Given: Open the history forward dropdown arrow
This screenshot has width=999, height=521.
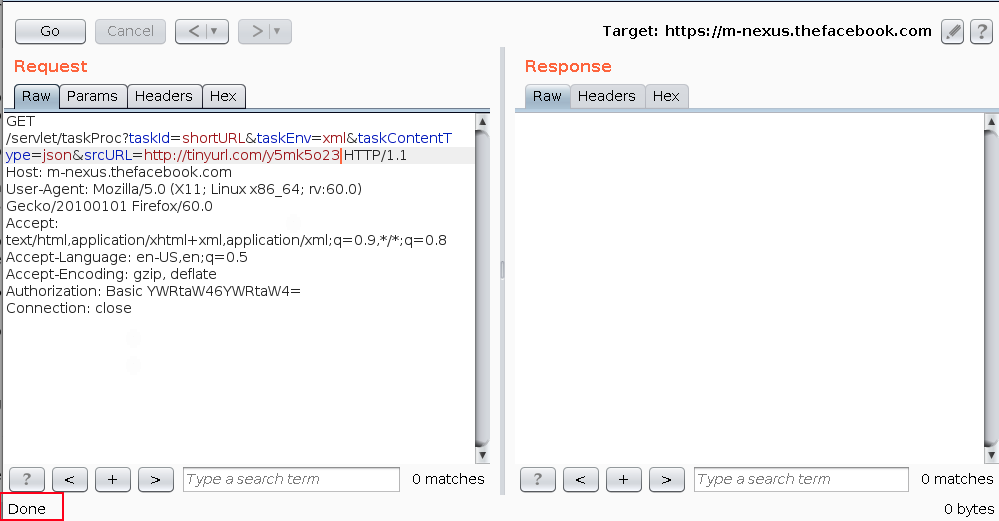Looking at the screenshot, I should click(277, 31).
